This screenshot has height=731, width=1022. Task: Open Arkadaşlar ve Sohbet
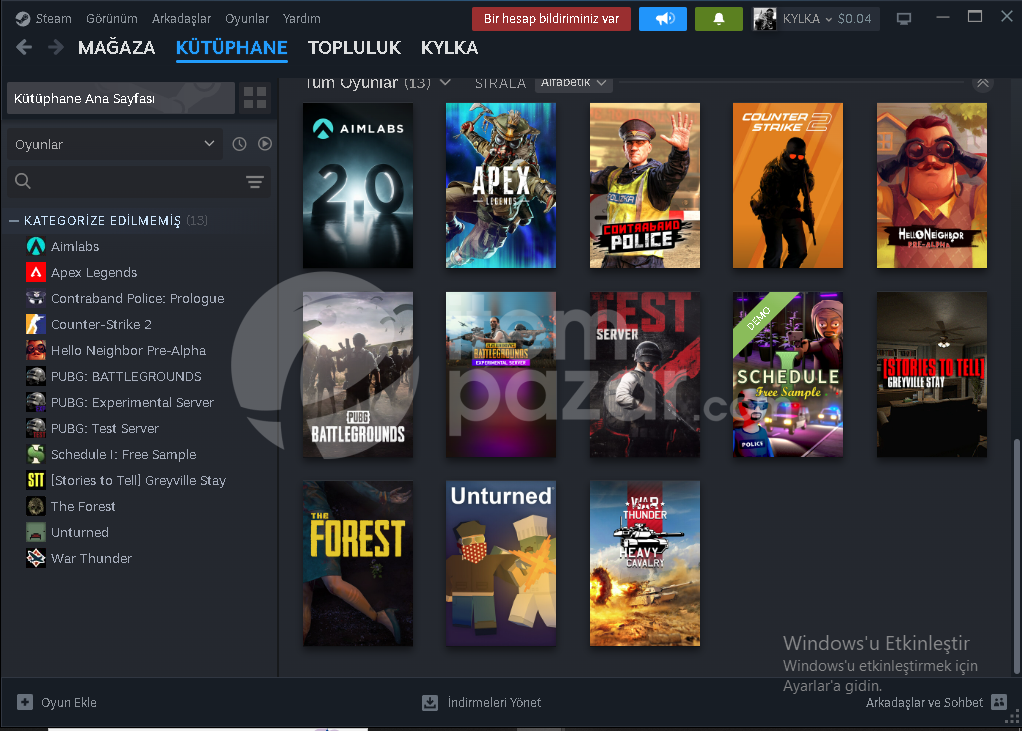pyautogui.click(x=924, y=702)
